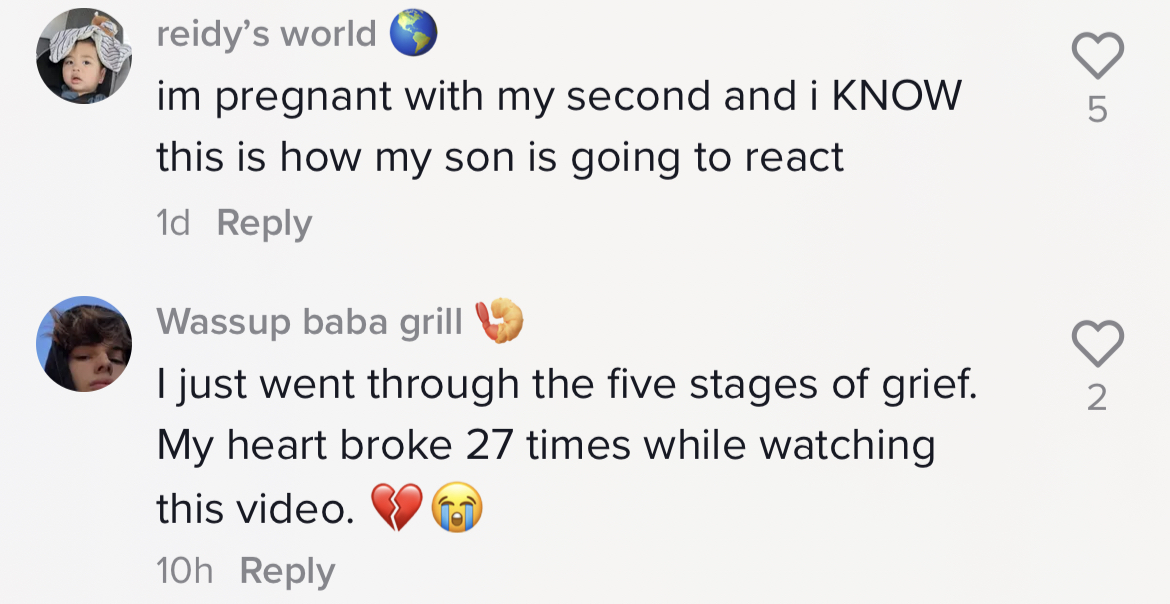Select the "im pregnant with my second" text line
The image size is (1170, 604).
pos(558,96)
